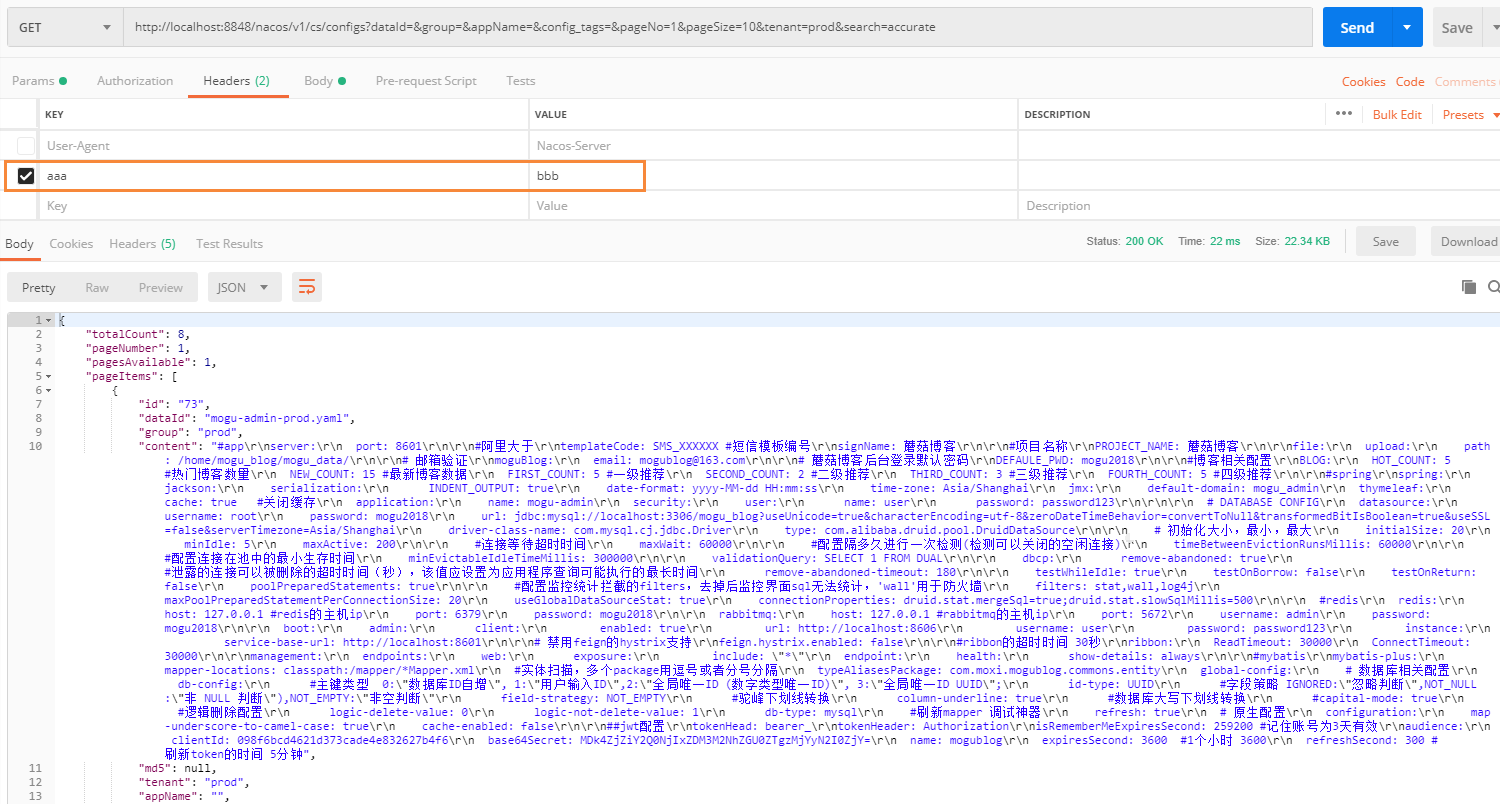Viewport: 1500px width, 804px height.
Task: Click the "tenant": "prod" line
Action: click(192, 782)
